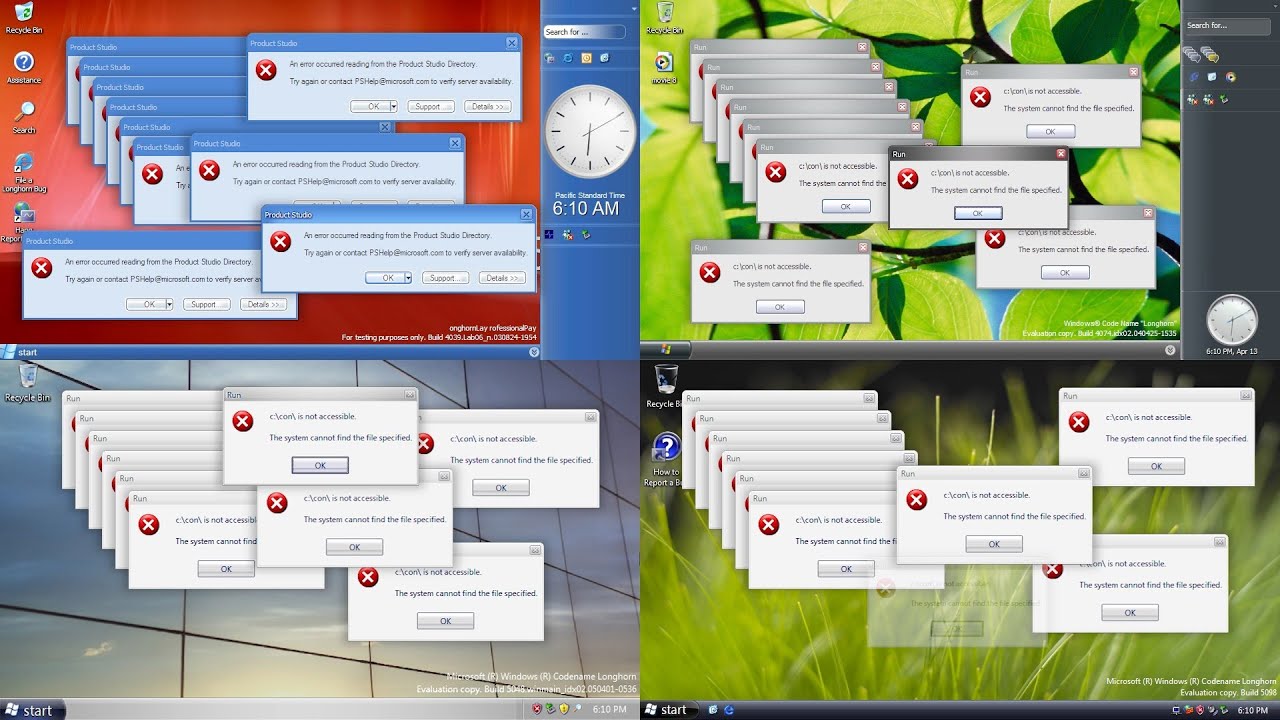Click the red shield tray icon on build 5048 taskbar
This screenshot has width=1280, height=720.
537,709
